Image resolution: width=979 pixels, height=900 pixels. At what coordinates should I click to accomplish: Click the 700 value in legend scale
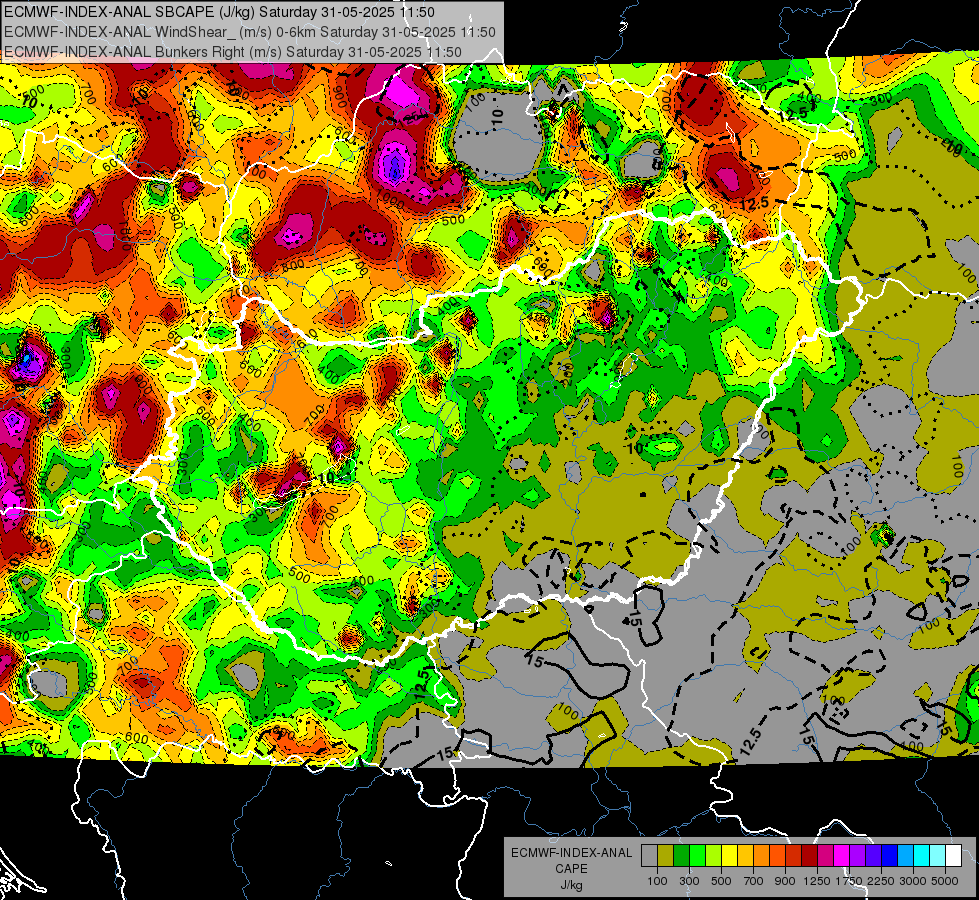pos(754,881)
